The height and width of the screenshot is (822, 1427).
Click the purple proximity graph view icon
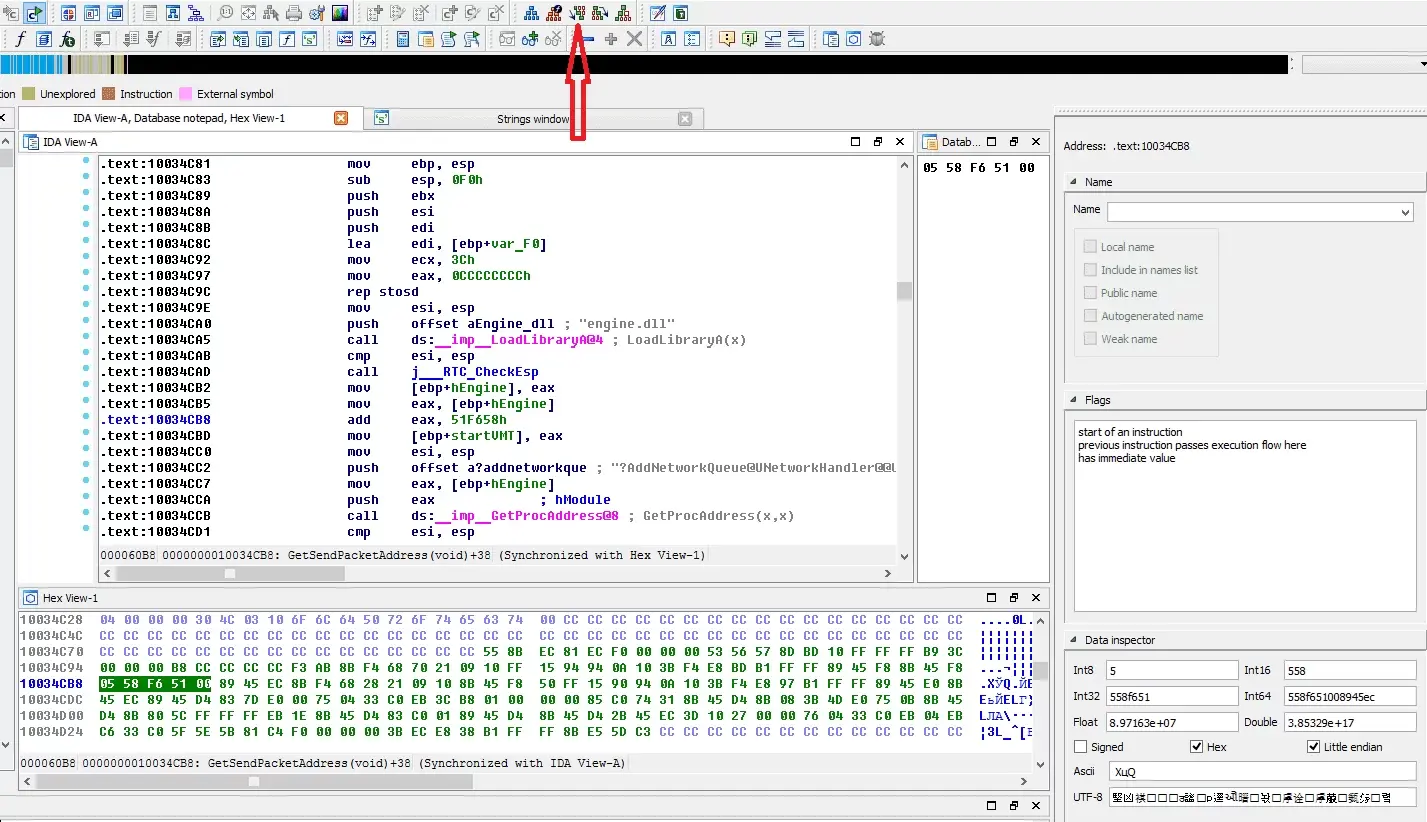195,13
